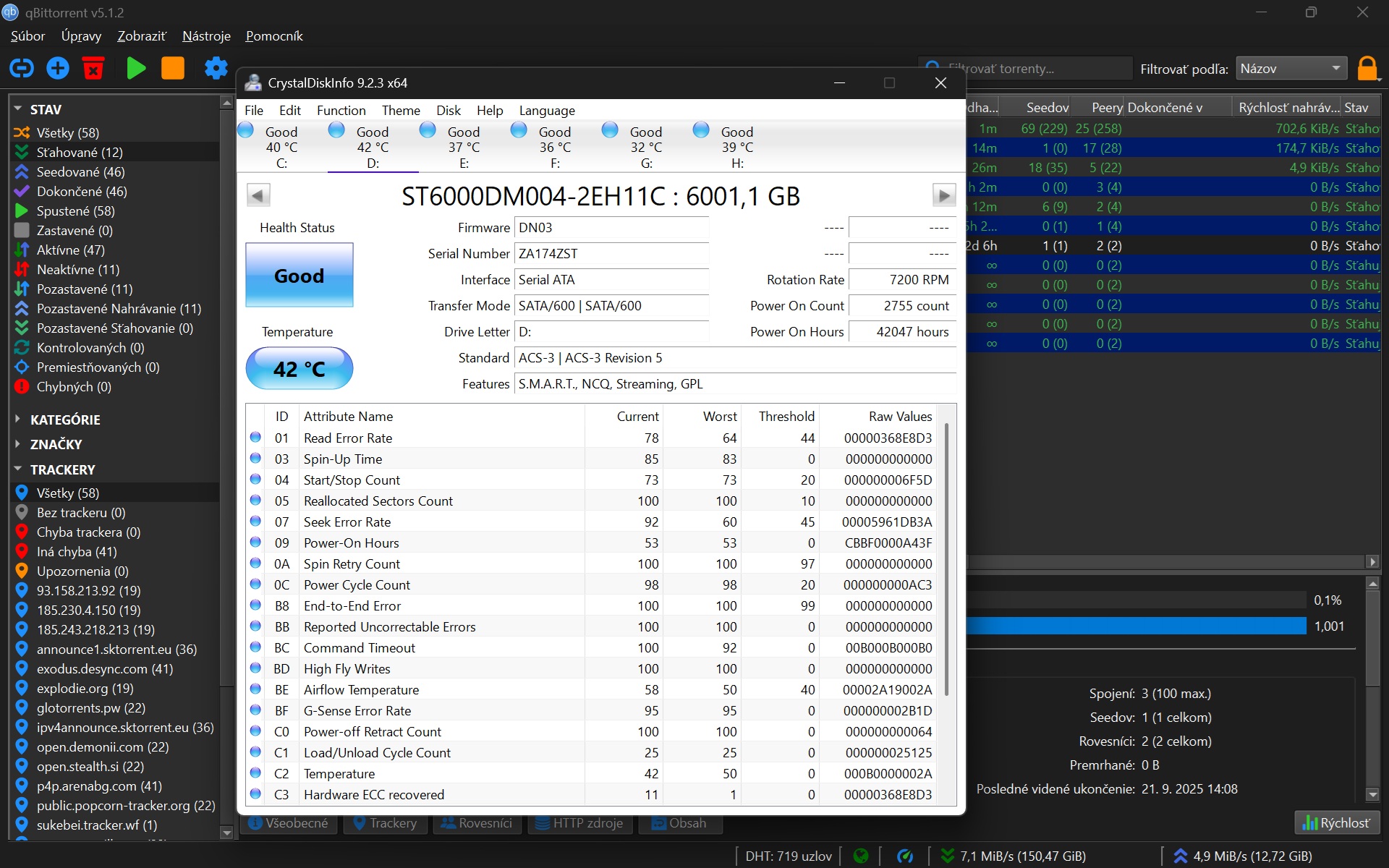Image resolution: width=1389 pixels, height=868 pixels.
Task: Go to next disk with right arrow
Action: 943,195
